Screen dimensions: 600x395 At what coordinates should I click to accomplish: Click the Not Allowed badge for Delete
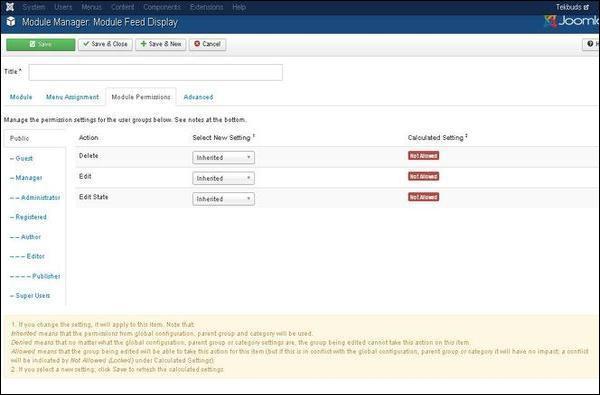423,156
